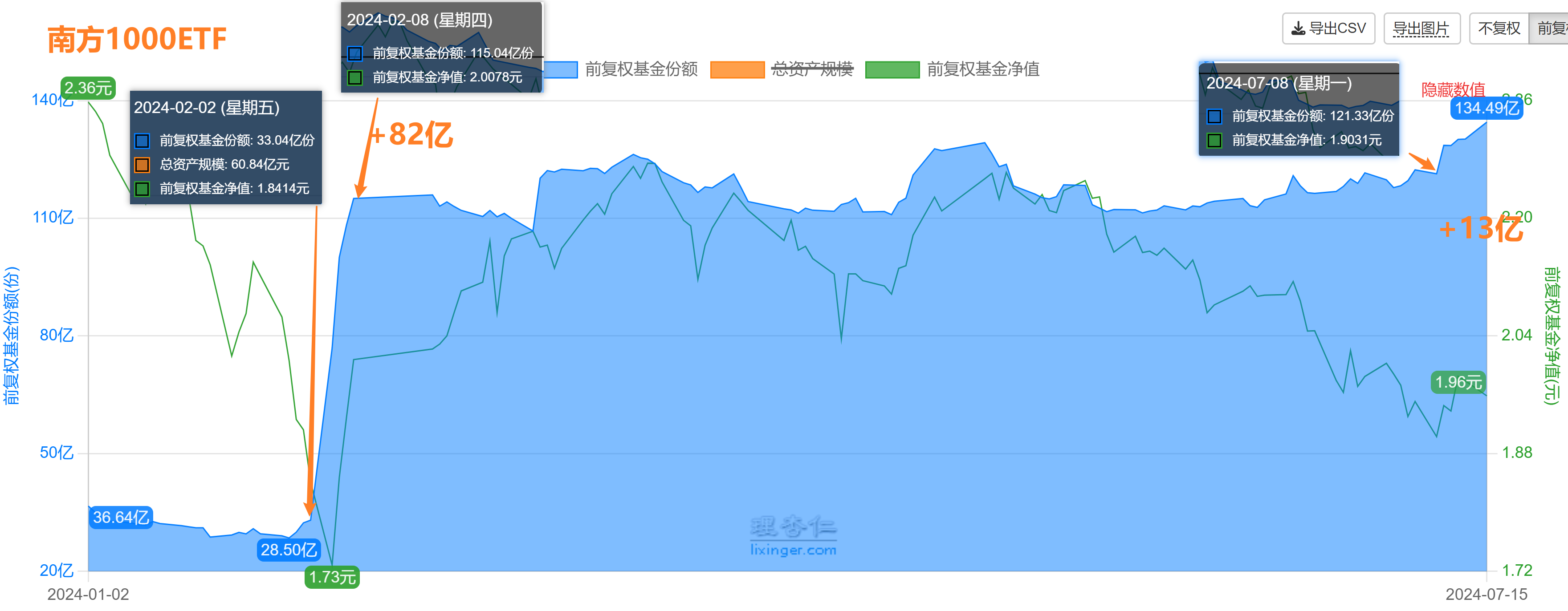The width and height of the screenshot is (1568, 611).
Task: Select the 不复权 option
Action: 1499,28
